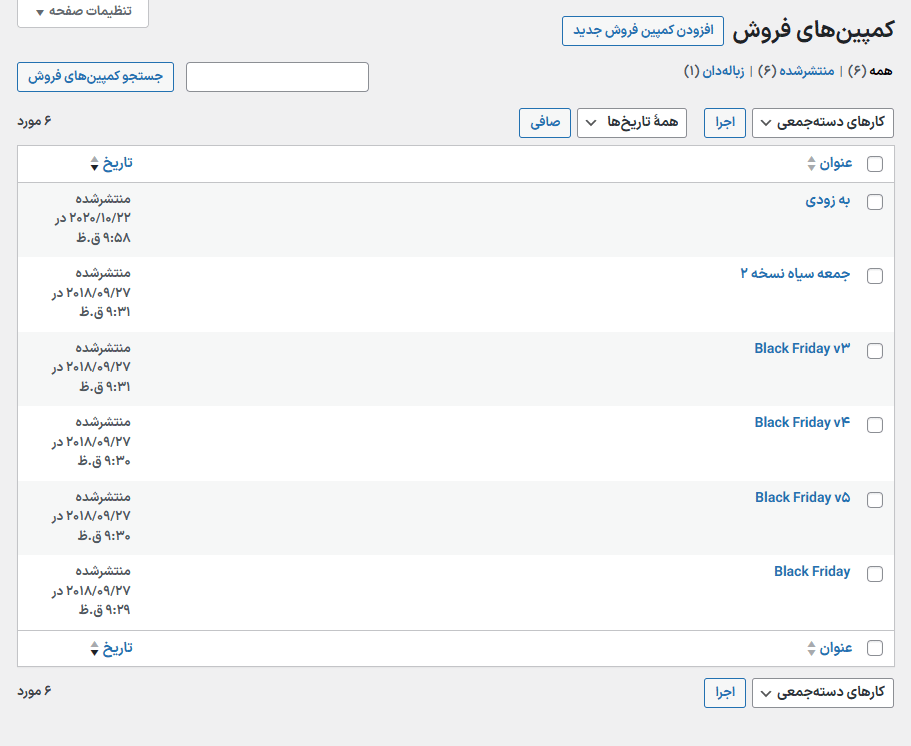Sort by date using header sort arrows
The height and width of the screenshot is (746, 911).
95,163
